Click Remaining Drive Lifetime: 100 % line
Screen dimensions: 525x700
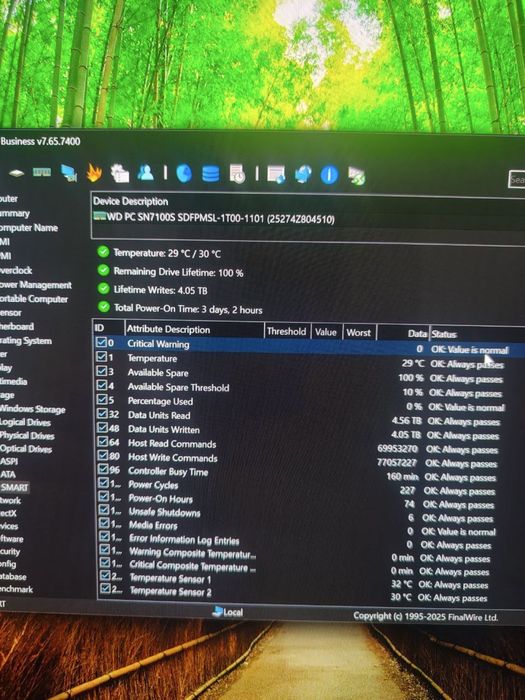click(178, 272)
